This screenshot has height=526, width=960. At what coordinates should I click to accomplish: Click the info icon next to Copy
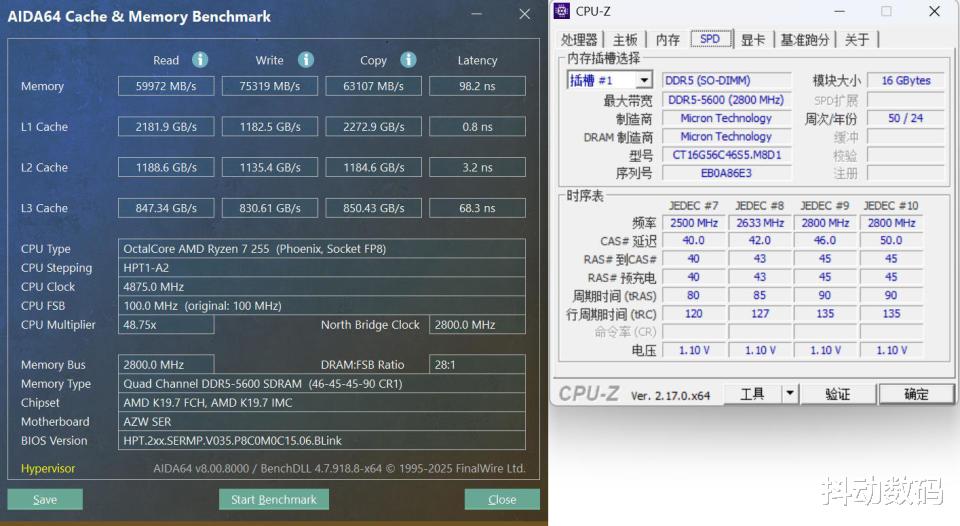click(x=408, y=59)
